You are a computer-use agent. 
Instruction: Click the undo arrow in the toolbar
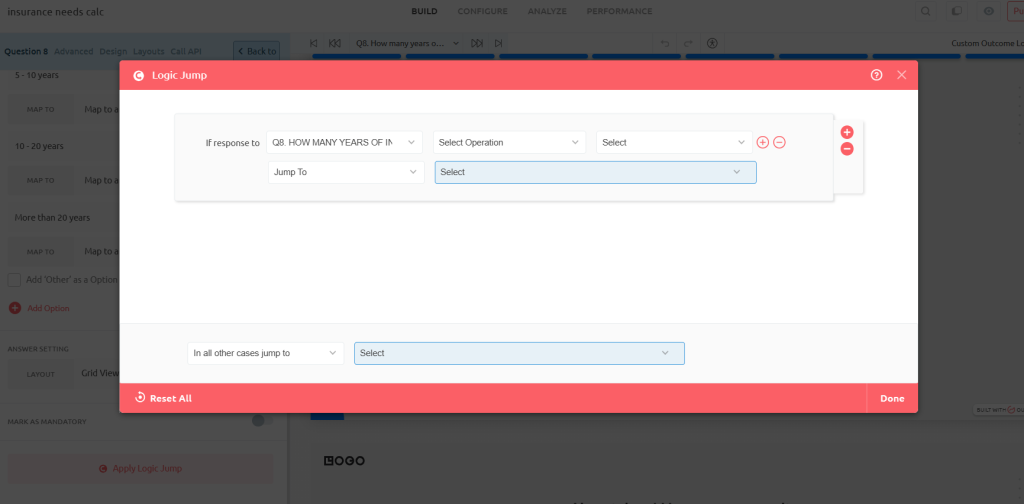point(665,44)
